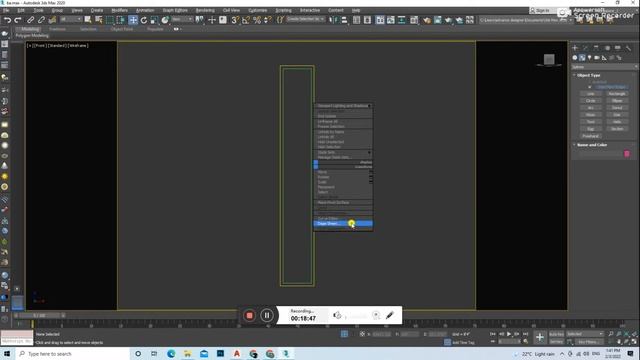Choose the Select Object tool
This screenshot has height=360, width=640.
pyautogui.click(x=88, y=20)
